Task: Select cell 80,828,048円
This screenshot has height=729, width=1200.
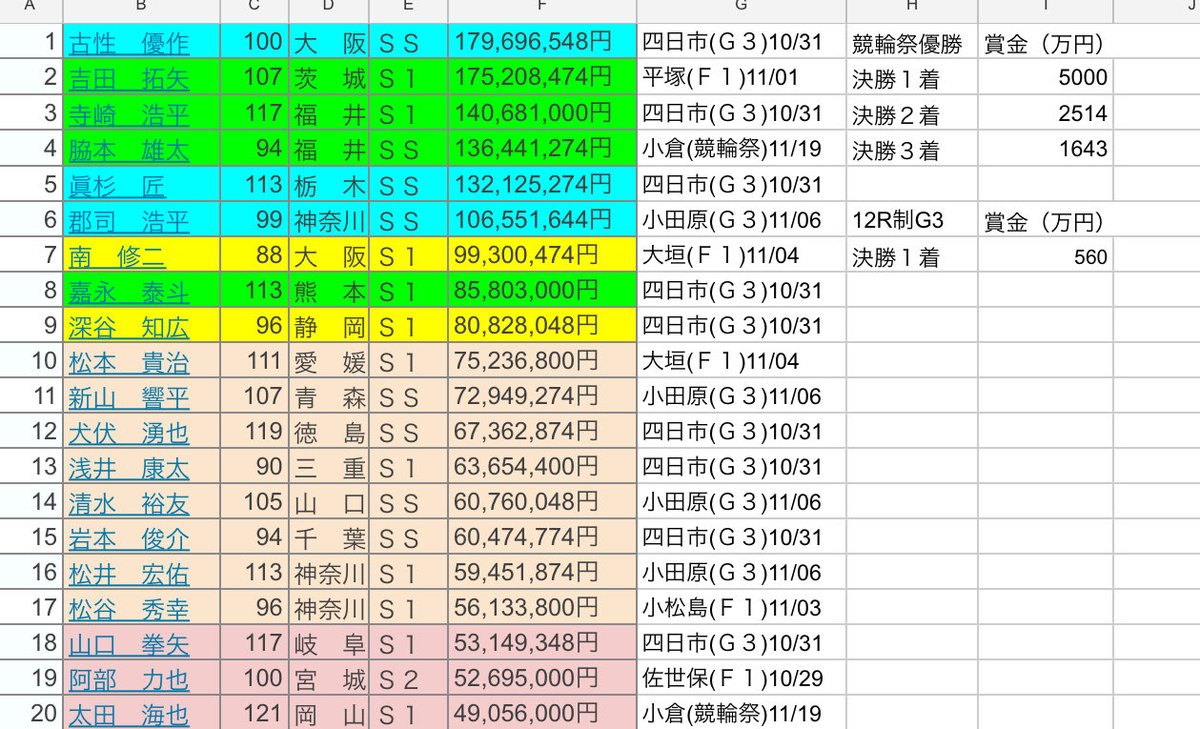Action: click(542, 326)
